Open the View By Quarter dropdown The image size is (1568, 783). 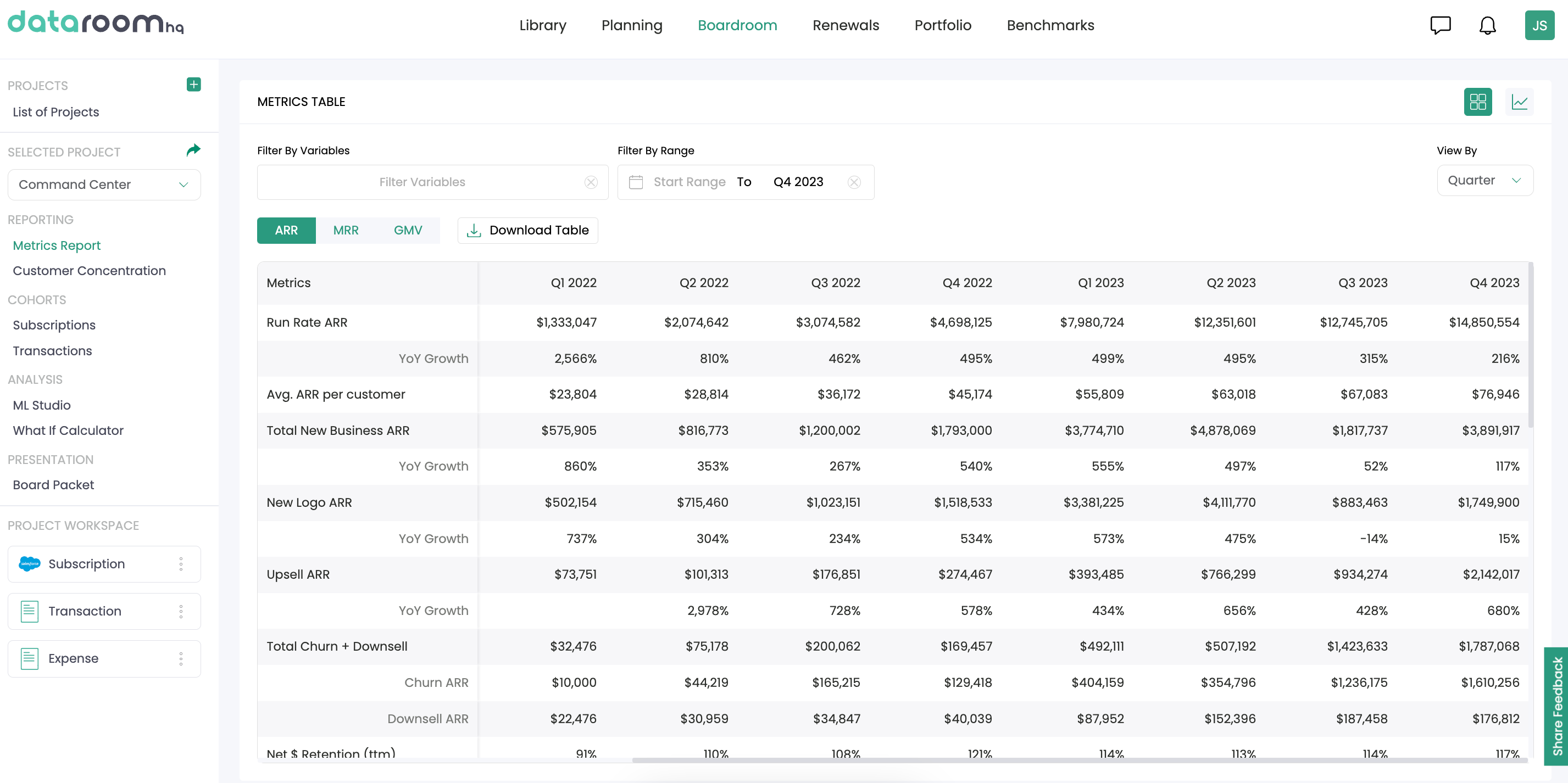click(x=1484, y=181)
